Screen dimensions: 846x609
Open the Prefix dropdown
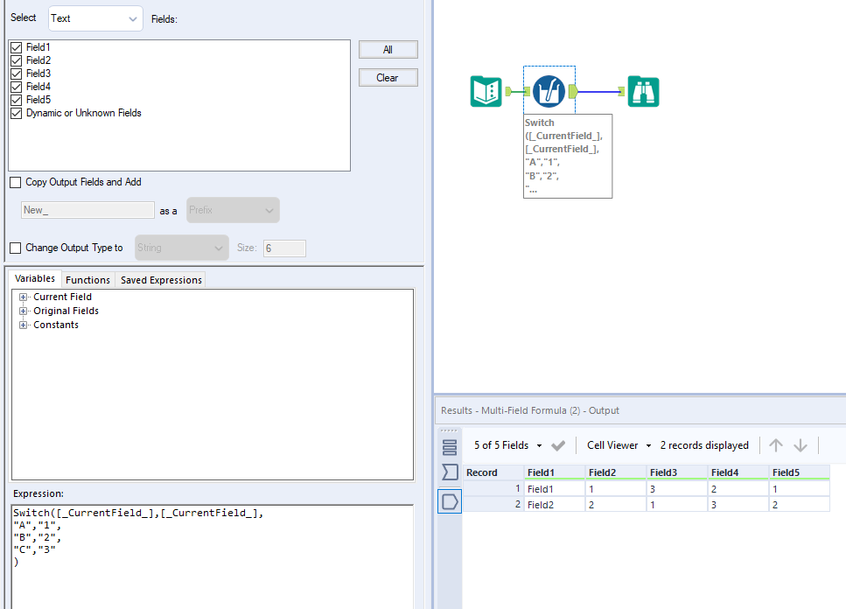pyautogui.click(x=233, y=210)
